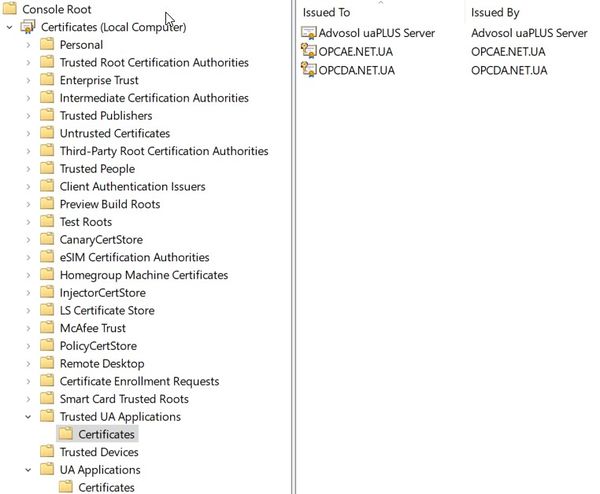
Task: Click the Enterprise Trust folder icon
Action: coord(47,80)
